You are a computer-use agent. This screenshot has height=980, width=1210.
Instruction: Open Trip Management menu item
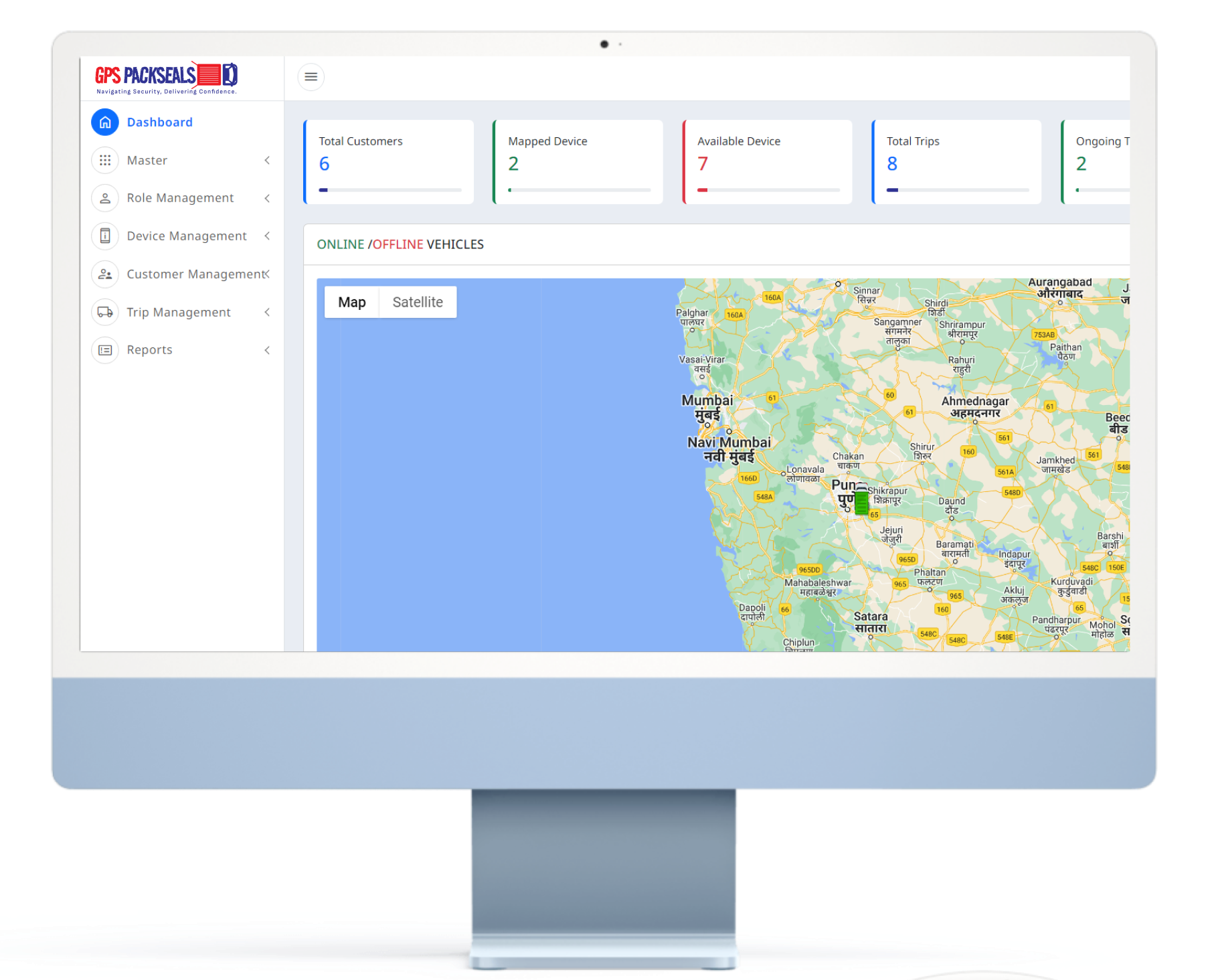pos(182,312)
